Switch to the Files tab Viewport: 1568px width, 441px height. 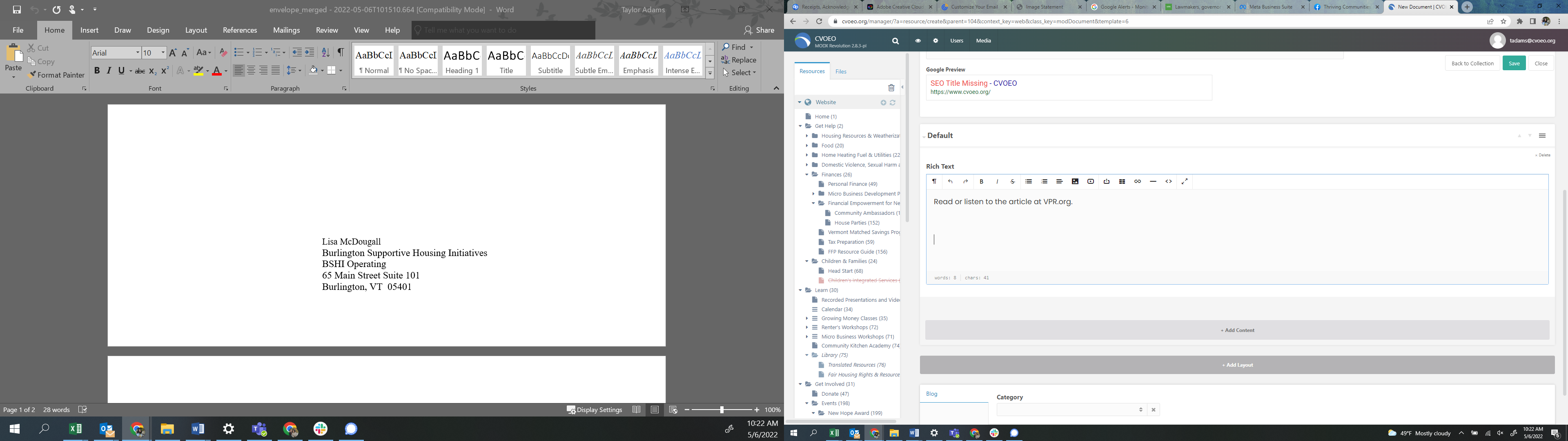pos(841,72)
